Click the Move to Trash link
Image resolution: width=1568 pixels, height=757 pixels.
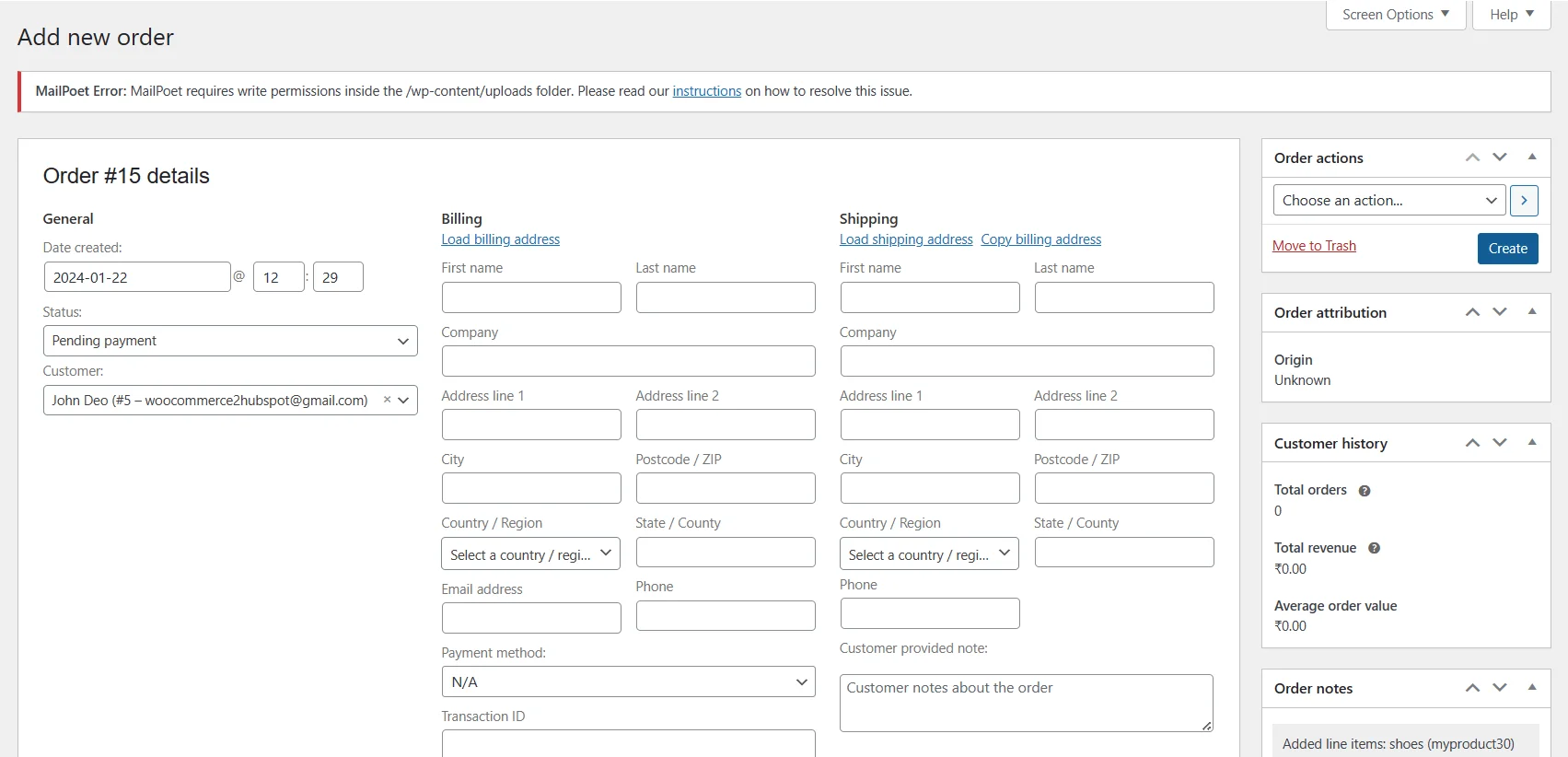tap(1314, 246)
